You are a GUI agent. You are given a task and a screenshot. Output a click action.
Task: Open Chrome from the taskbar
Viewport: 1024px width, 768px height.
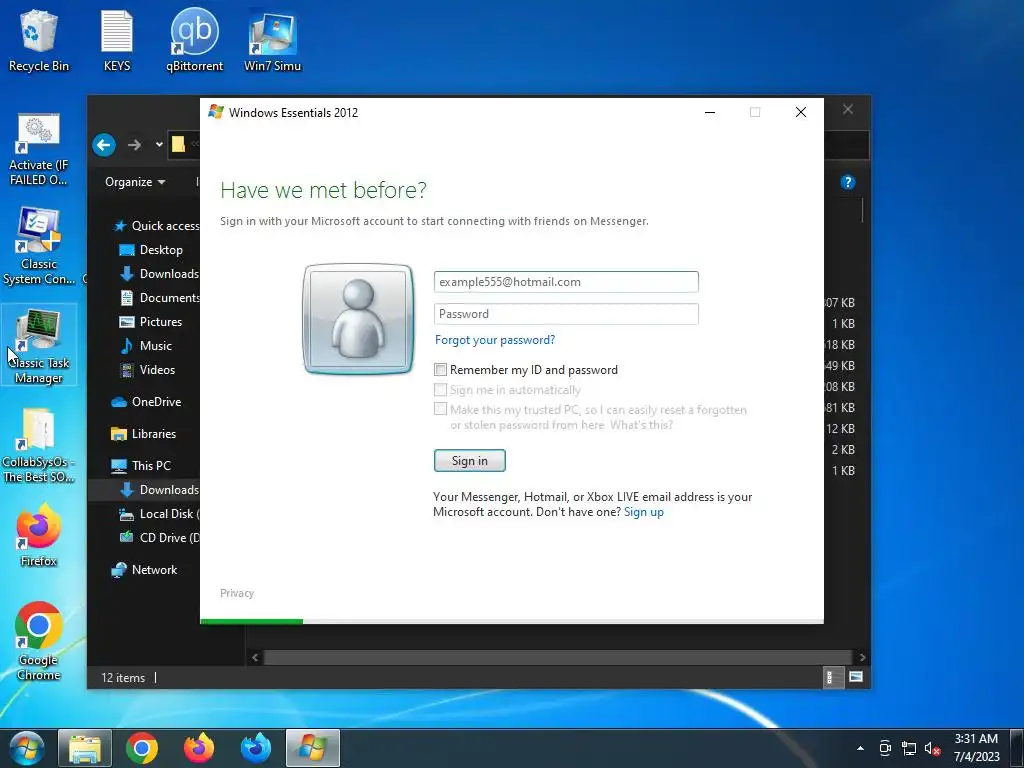[142, 748]
